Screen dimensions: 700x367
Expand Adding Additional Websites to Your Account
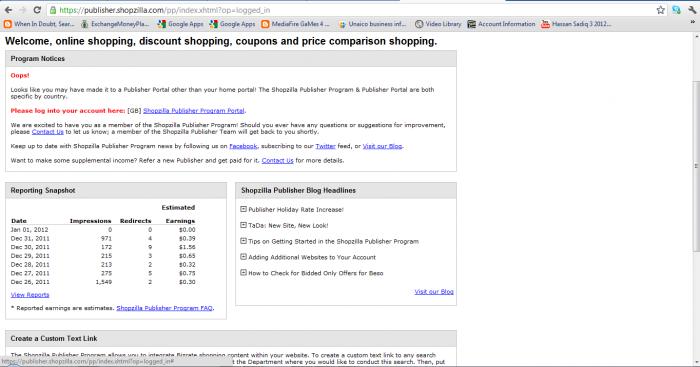coord(243,257)
